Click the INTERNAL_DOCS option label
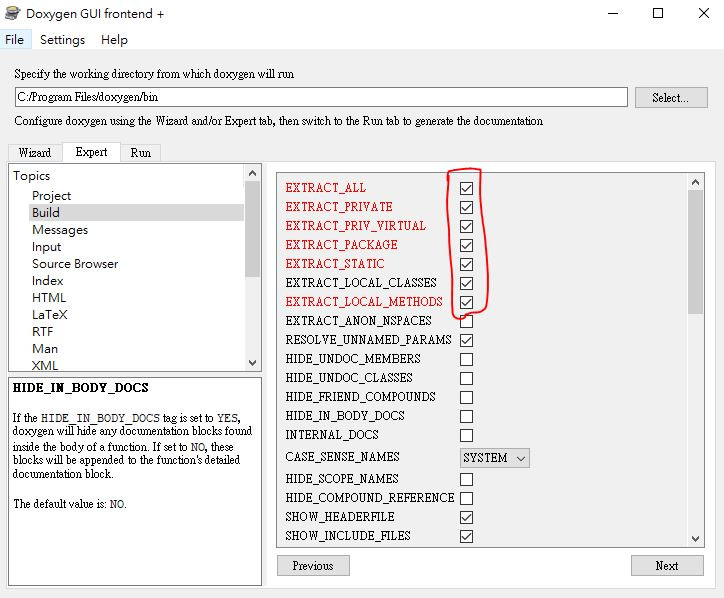 pyautogui.click(x=332, y=435)
